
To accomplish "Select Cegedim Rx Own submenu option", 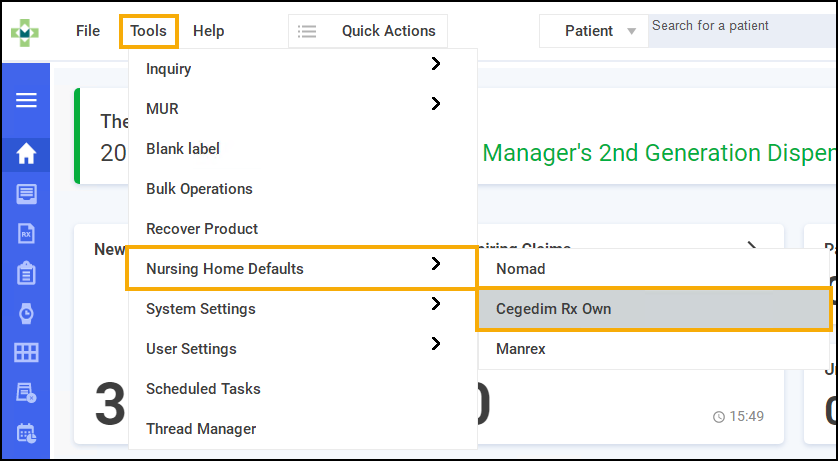I will tap(553, 309).
